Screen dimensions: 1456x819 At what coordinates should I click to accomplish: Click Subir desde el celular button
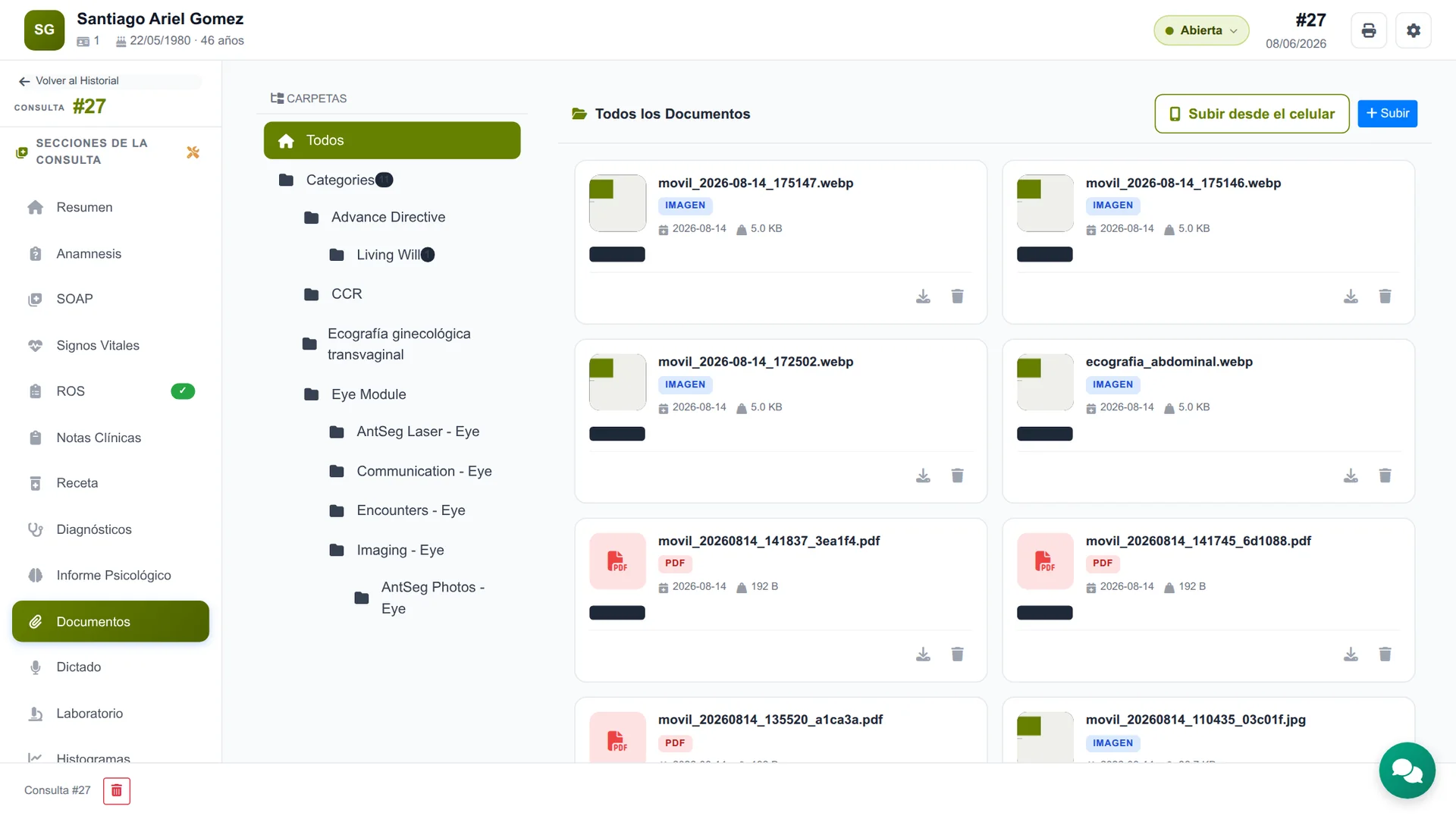(x=1252, y=114)
